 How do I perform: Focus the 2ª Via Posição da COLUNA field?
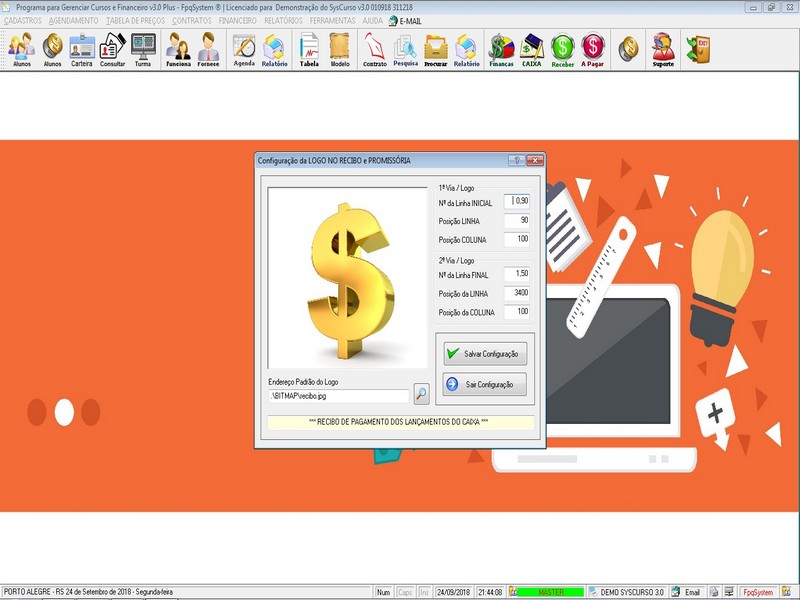pos(517,312)
